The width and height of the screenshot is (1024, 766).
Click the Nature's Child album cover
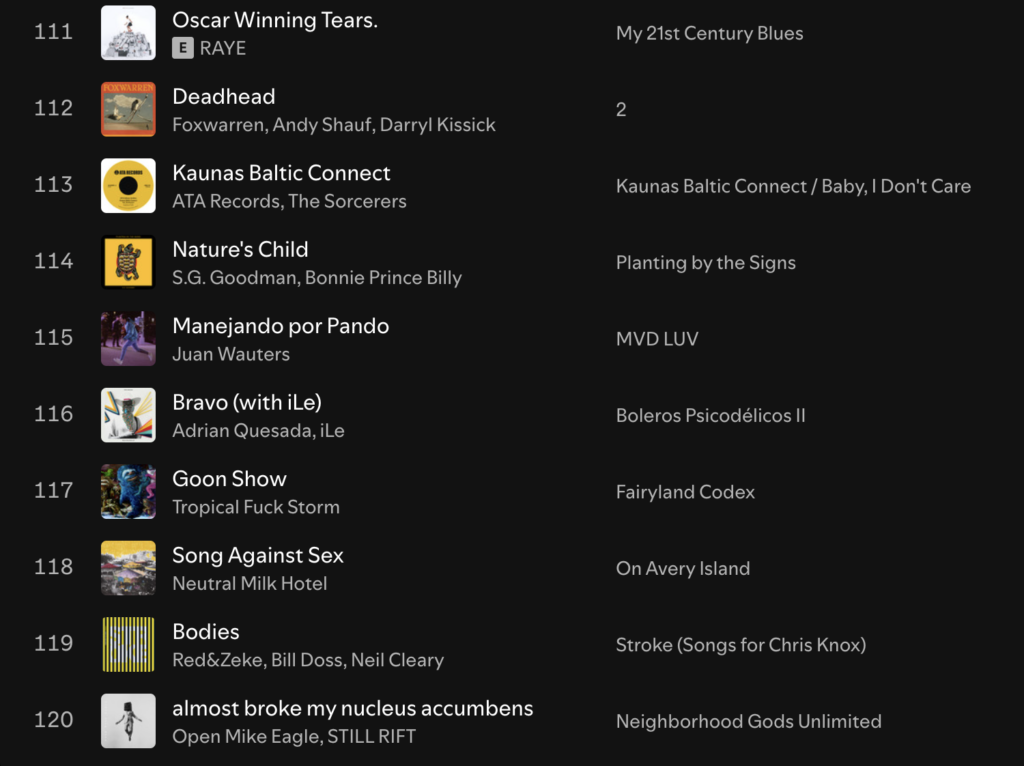pyautogui.click(x=128, y=262)
